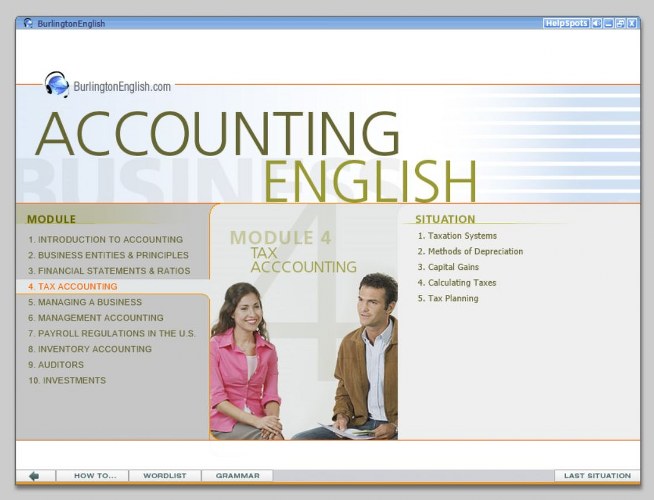Minimize the BurlingtonEnglish window
This screenshot has width=654, height=500.
609,23
